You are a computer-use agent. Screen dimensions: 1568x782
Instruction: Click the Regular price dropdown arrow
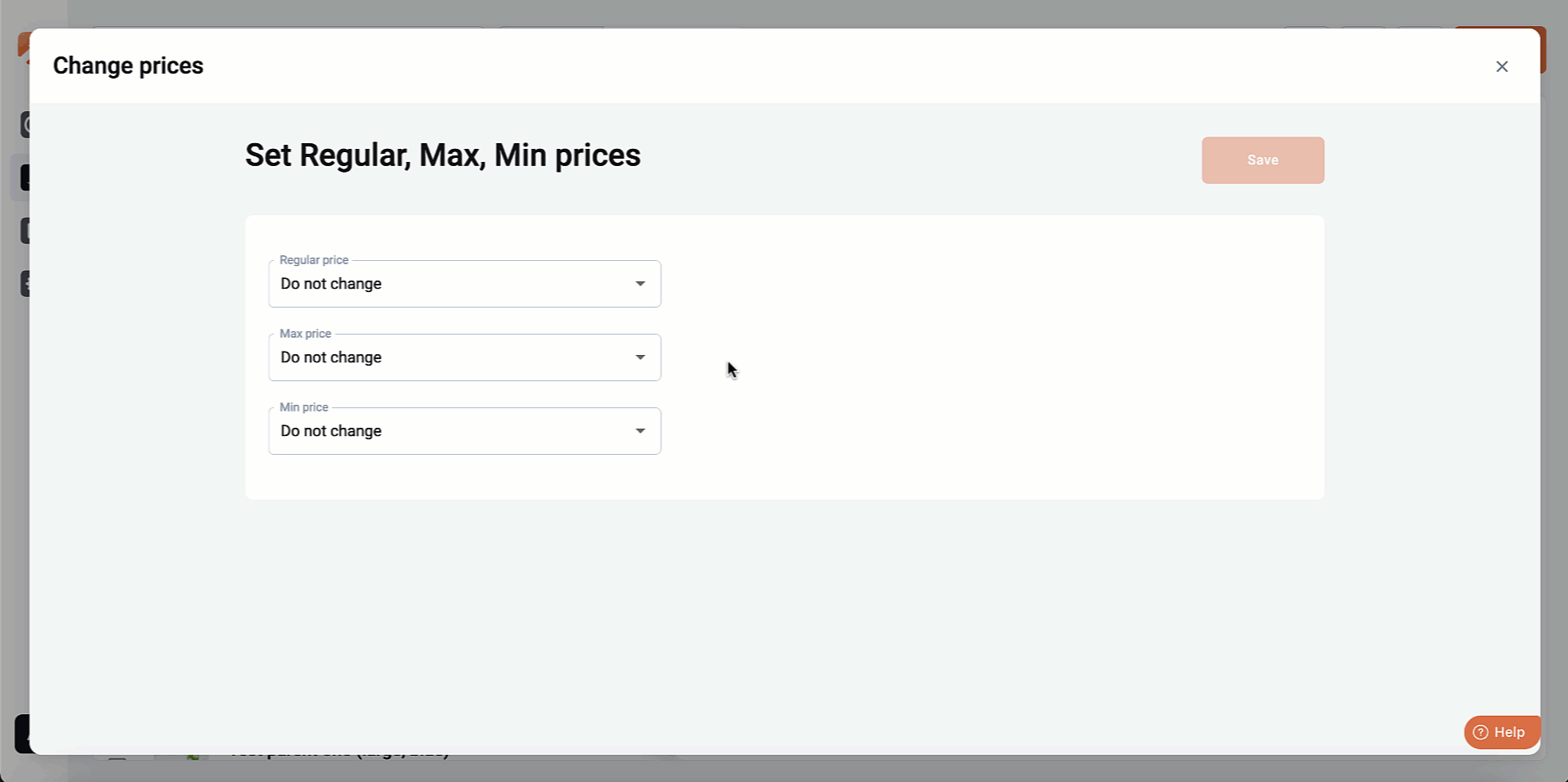[x=640, y=284]
